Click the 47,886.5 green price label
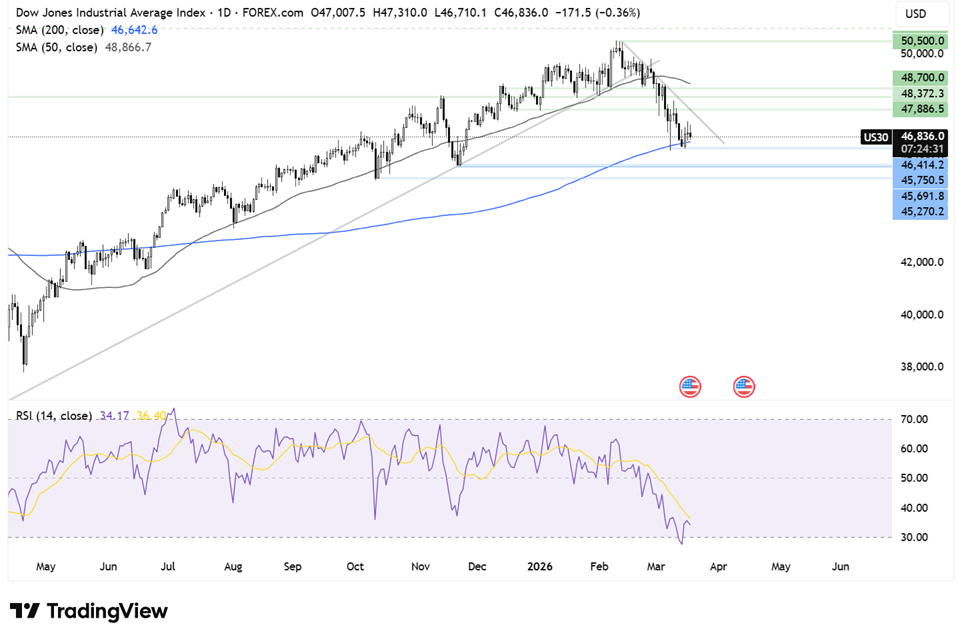The image size is (964, 641). [x=920, y=109]
